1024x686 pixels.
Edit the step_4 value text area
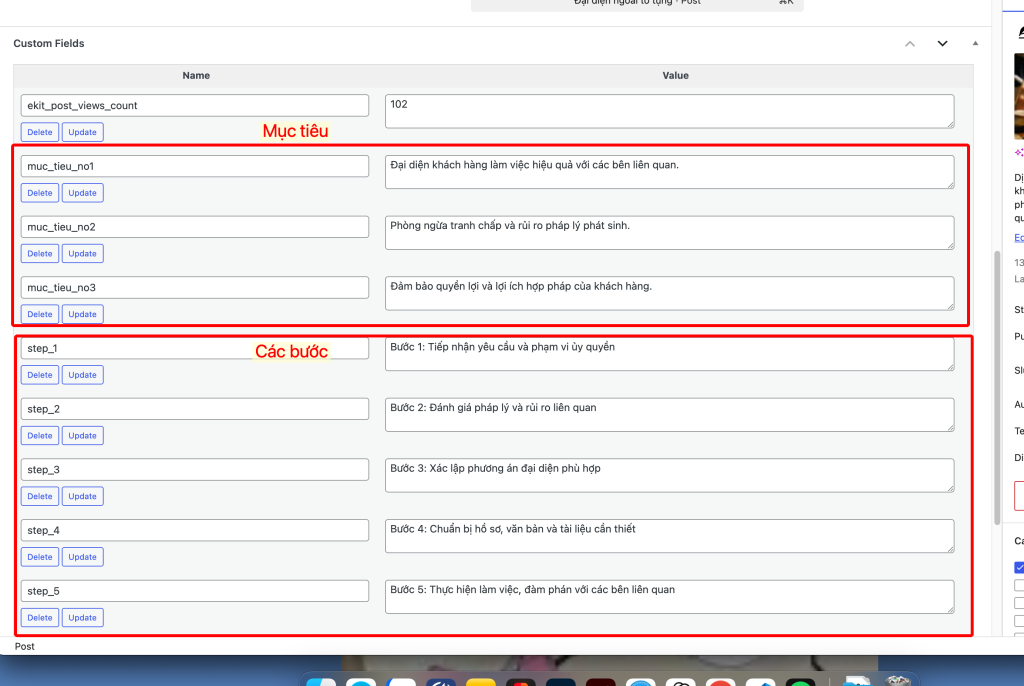coord(668,535)
